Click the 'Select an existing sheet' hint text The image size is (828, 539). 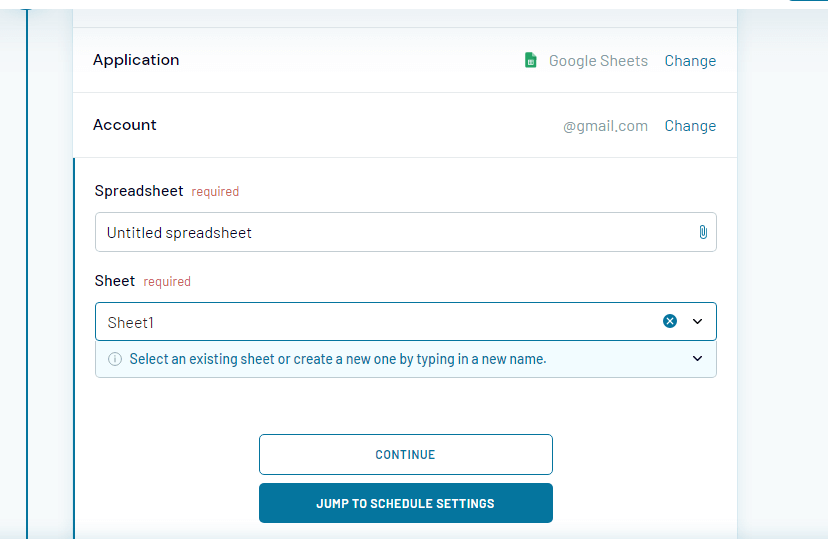(338, 359)
